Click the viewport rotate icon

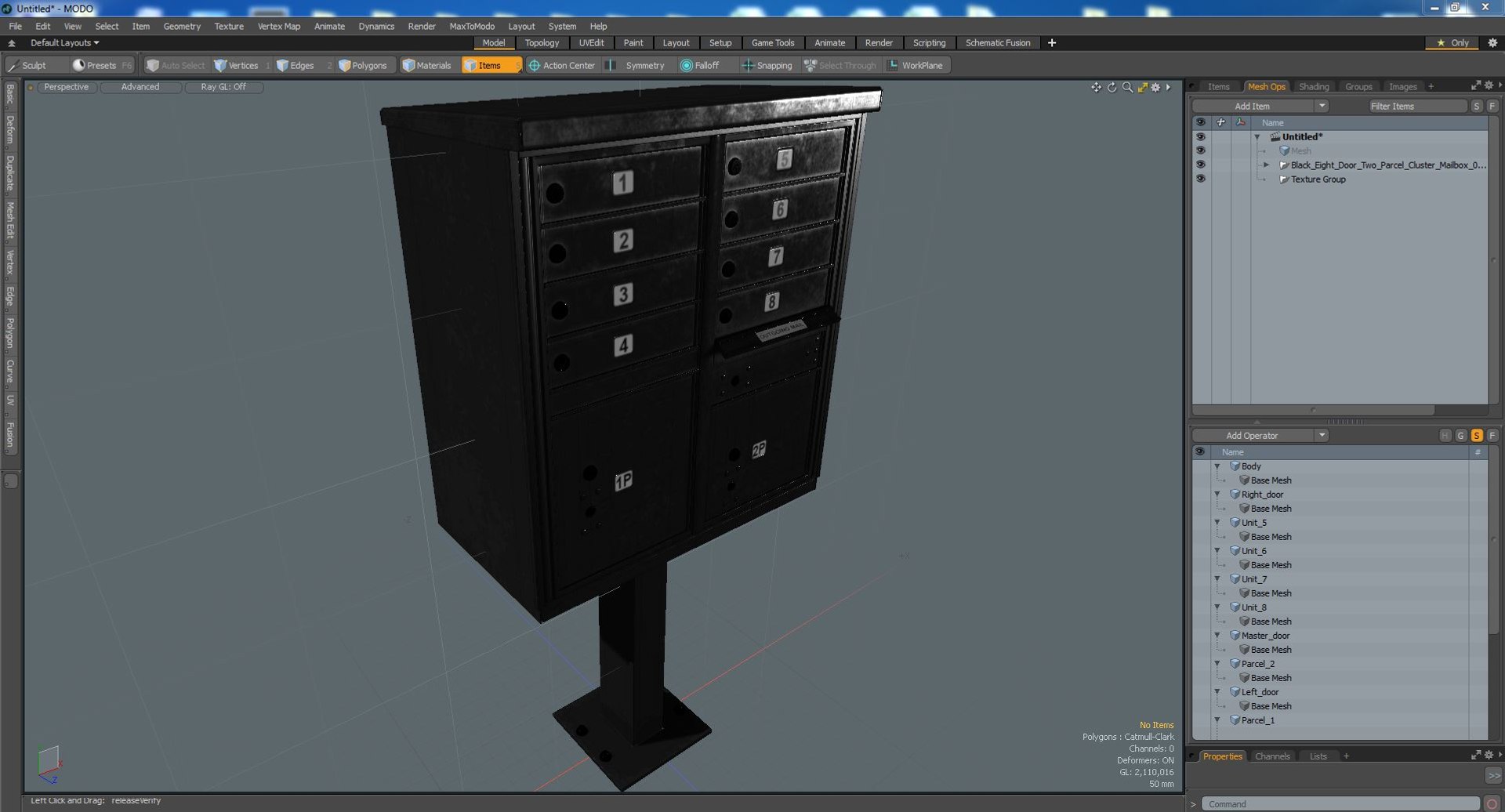click(x=1112, y=87)
